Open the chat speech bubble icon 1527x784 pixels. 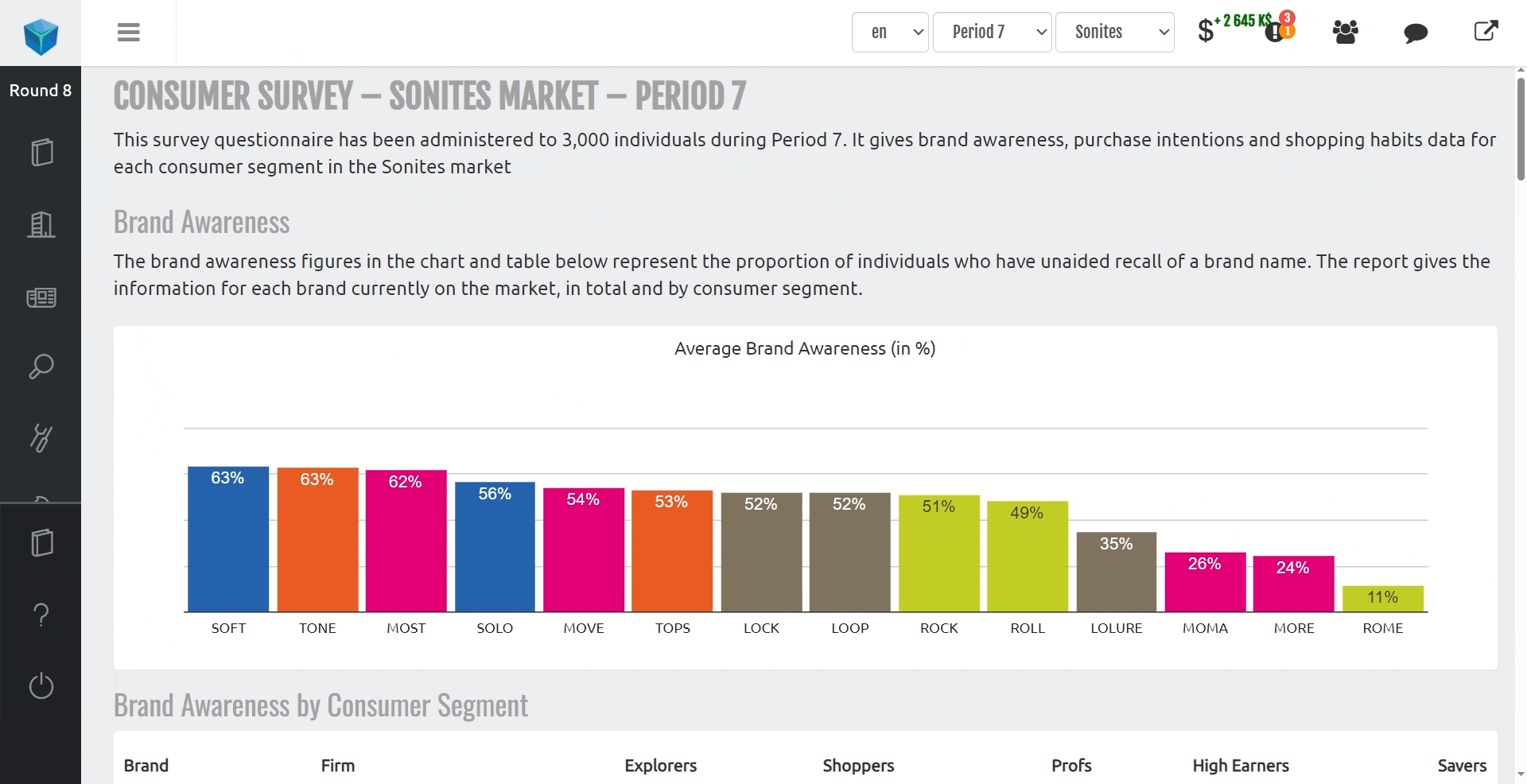(x=1416, y=33)
